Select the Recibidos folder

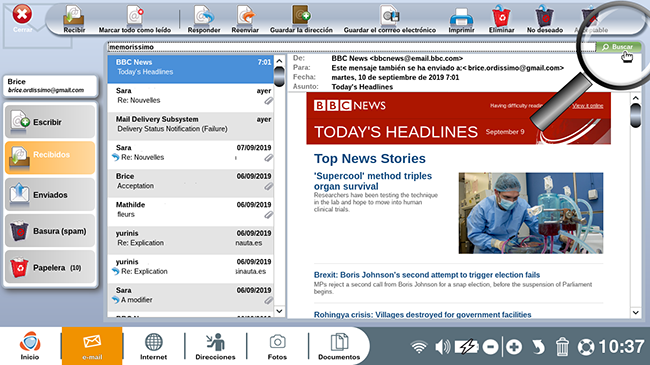click(50, 158)
